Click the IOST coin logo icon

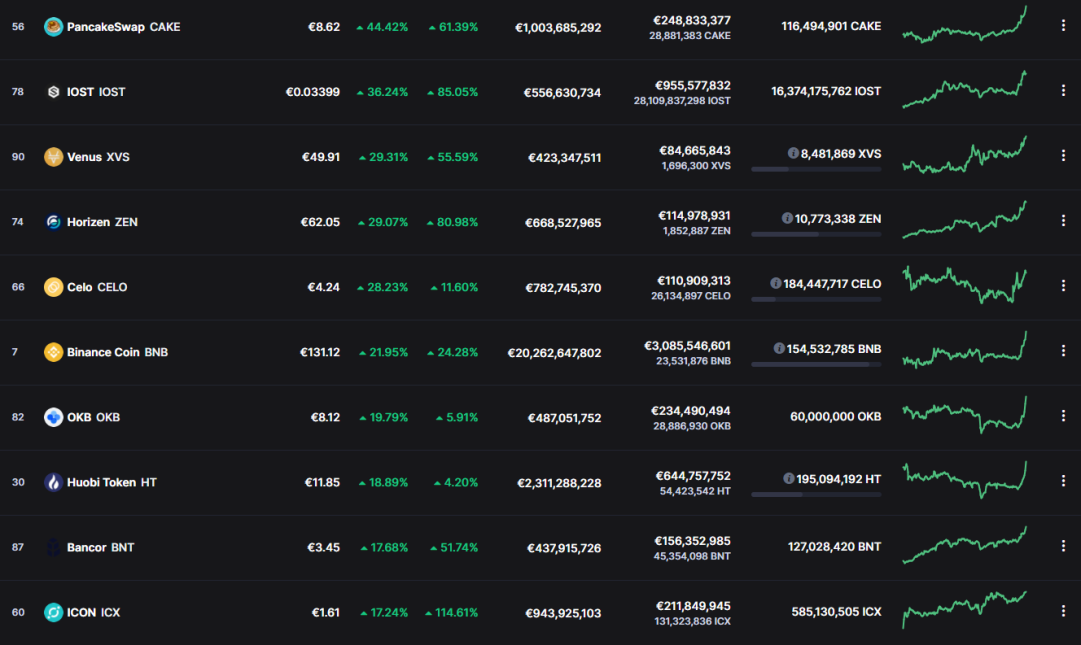[x=53, y=92]
